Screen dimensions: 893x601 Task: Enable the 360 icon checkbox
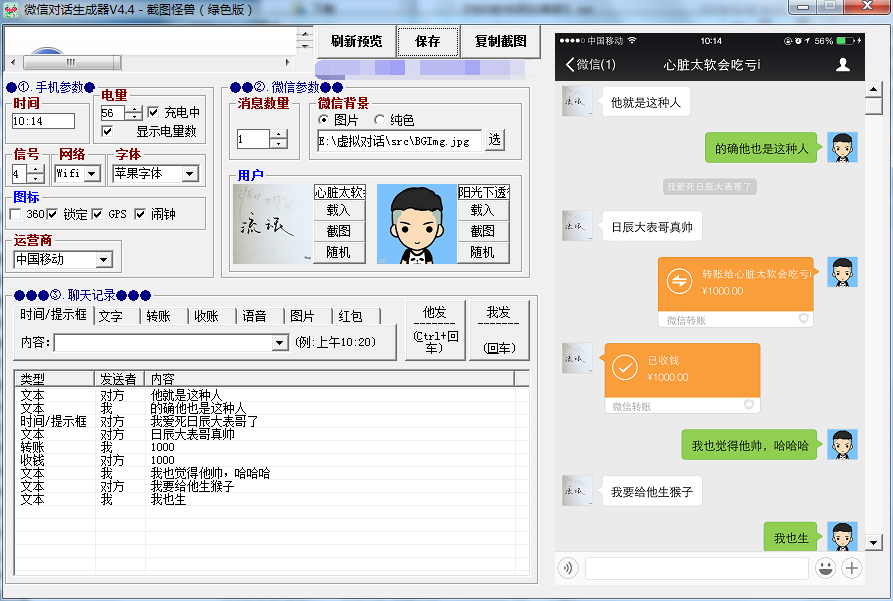[x=16, y=214]
